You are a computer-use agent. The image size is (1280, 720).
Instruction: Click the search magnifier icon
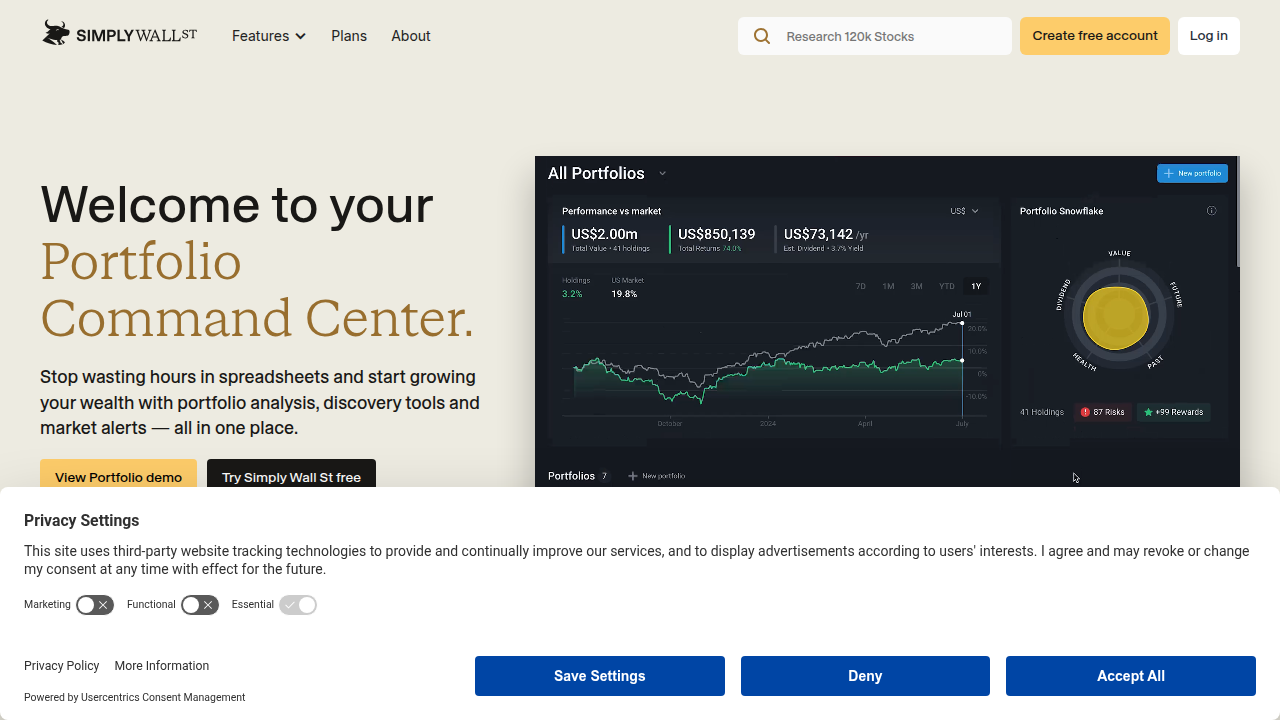click(762, 36)
